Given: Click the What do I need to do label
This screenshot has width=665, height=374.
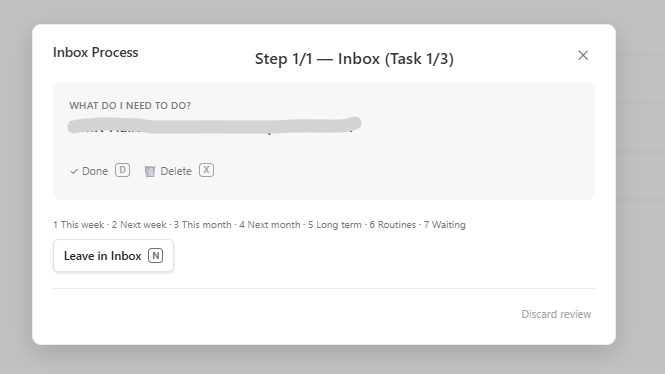Looking at the screenshot, I should coord(130,106).
